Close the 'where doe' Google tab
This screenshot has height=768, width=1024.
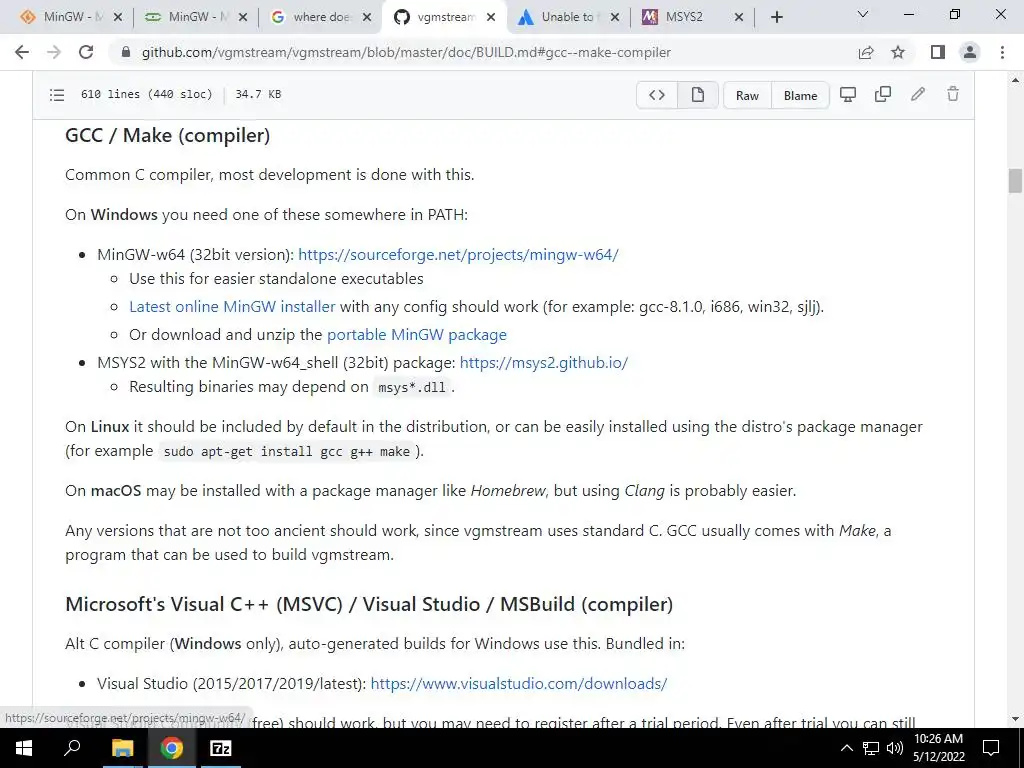click(367, 17)
